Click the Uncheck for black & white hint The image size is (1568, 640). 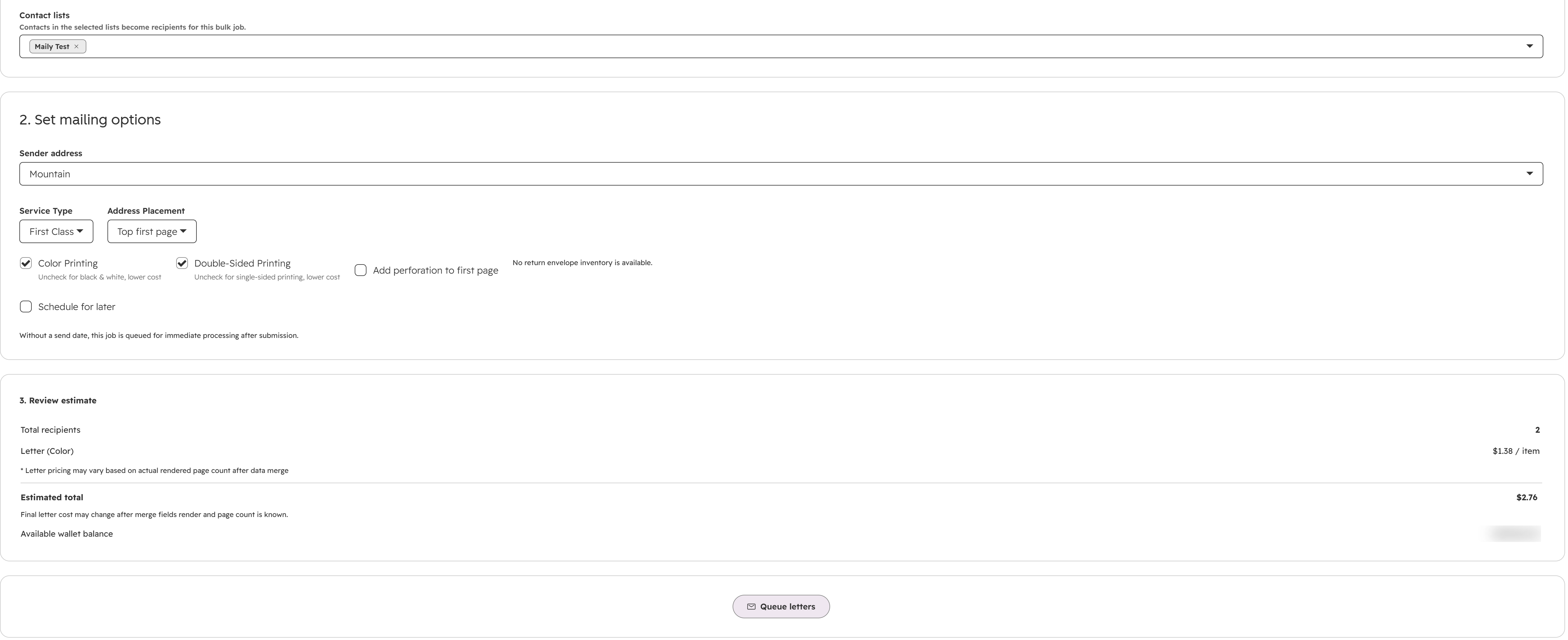(100, 277)
